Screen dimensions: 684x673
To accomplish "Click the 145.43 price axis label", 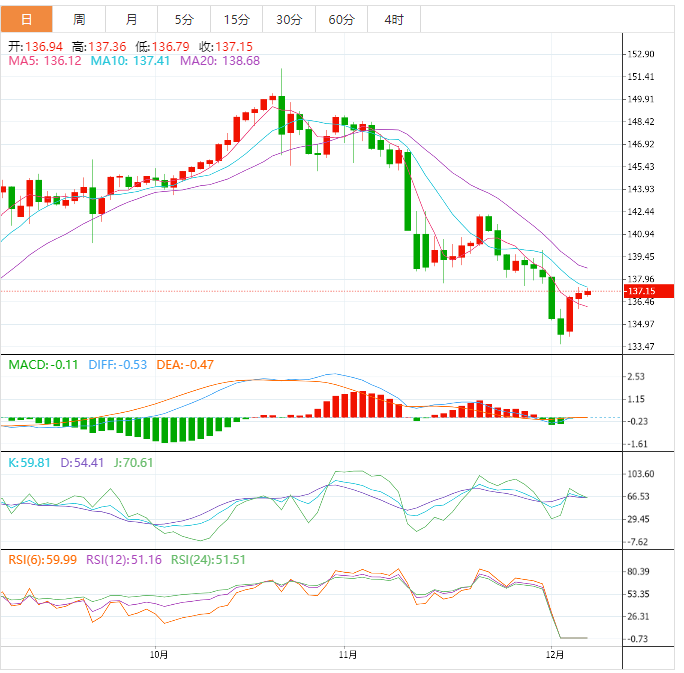I will pos(641,167).
